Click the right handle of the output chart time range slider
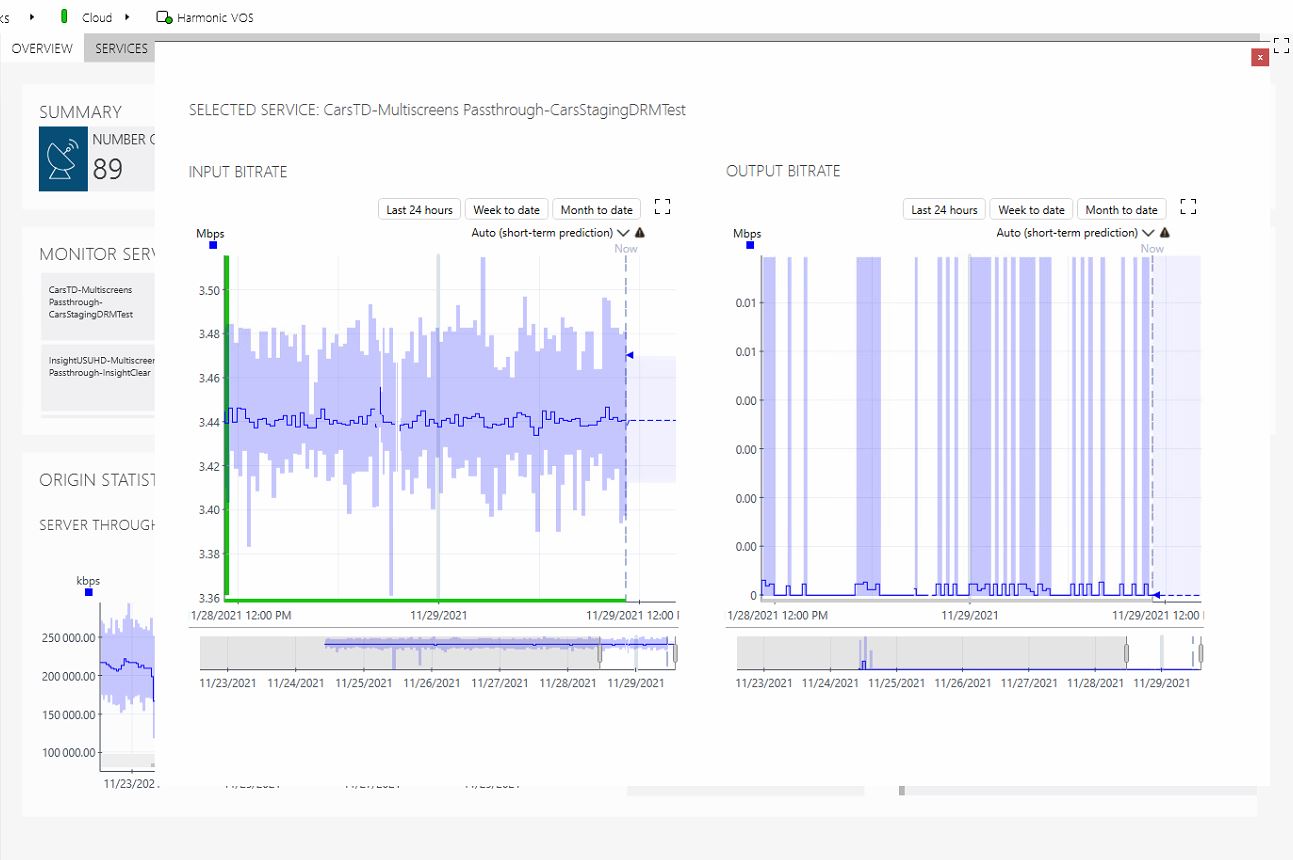 1201,654
